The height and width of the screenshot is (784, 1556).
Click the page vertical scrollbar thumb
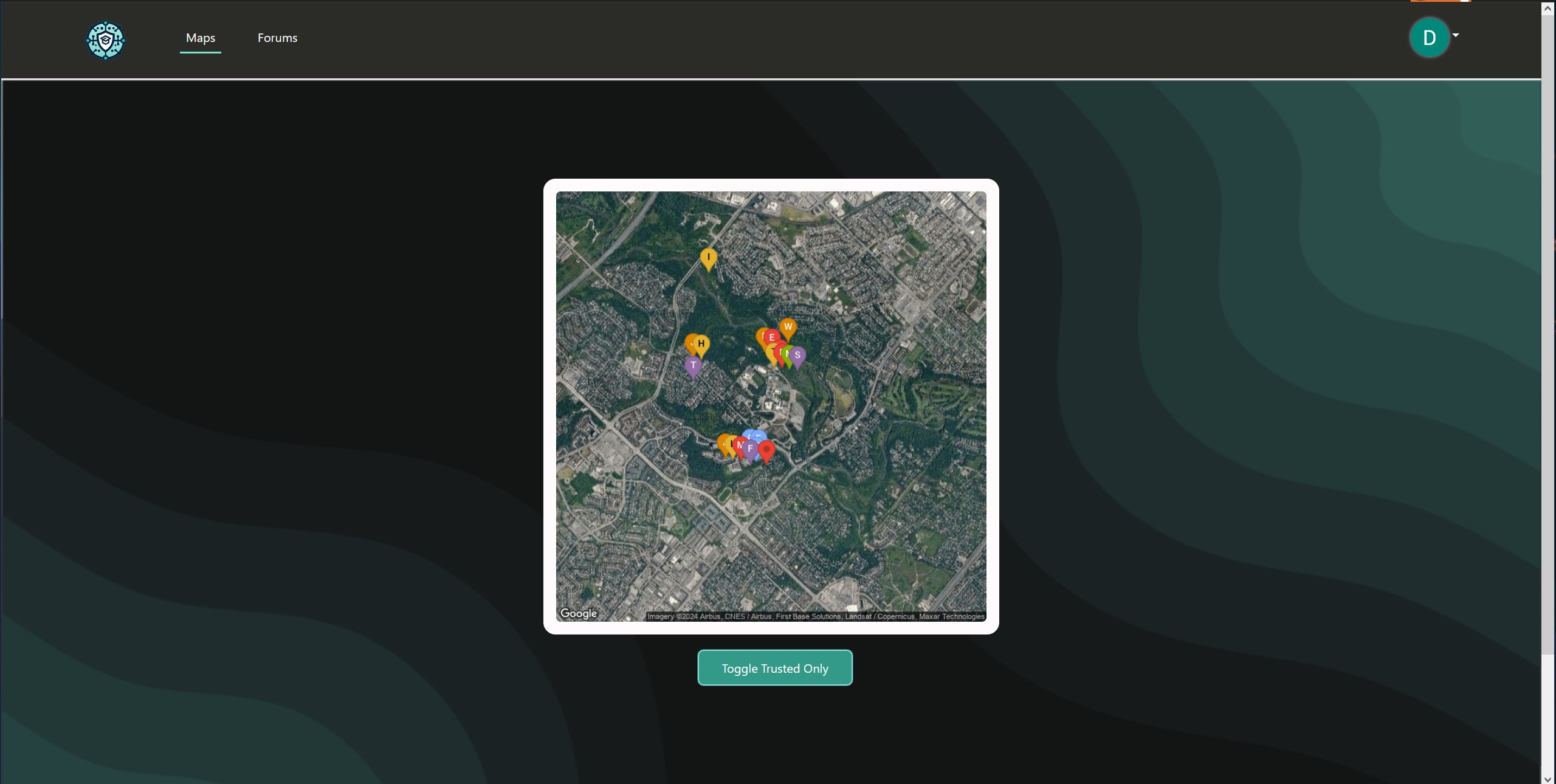(1547, 334)
